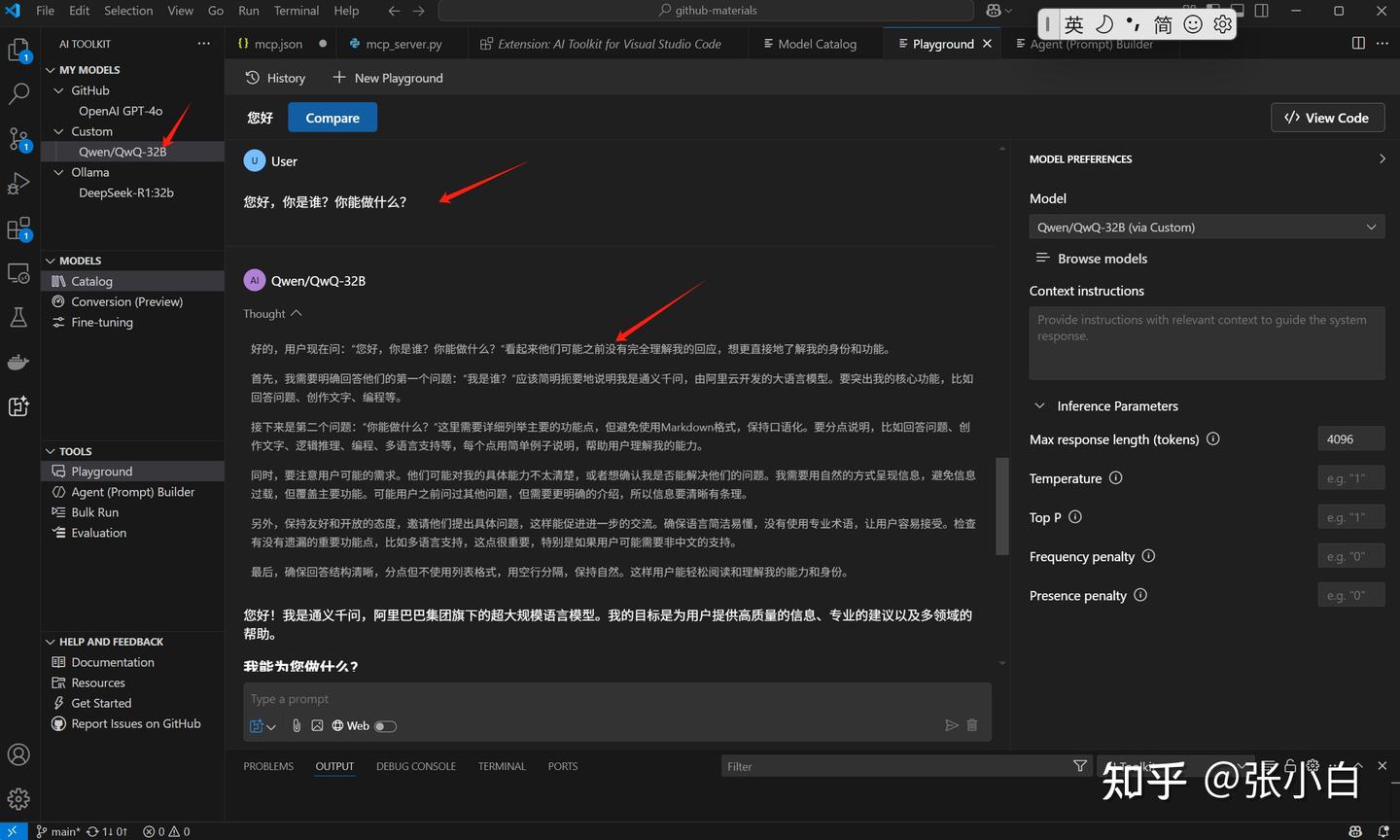Collapse the Custom models group
This screenshot has width=1400, height=840.
(x=59, y=131)
